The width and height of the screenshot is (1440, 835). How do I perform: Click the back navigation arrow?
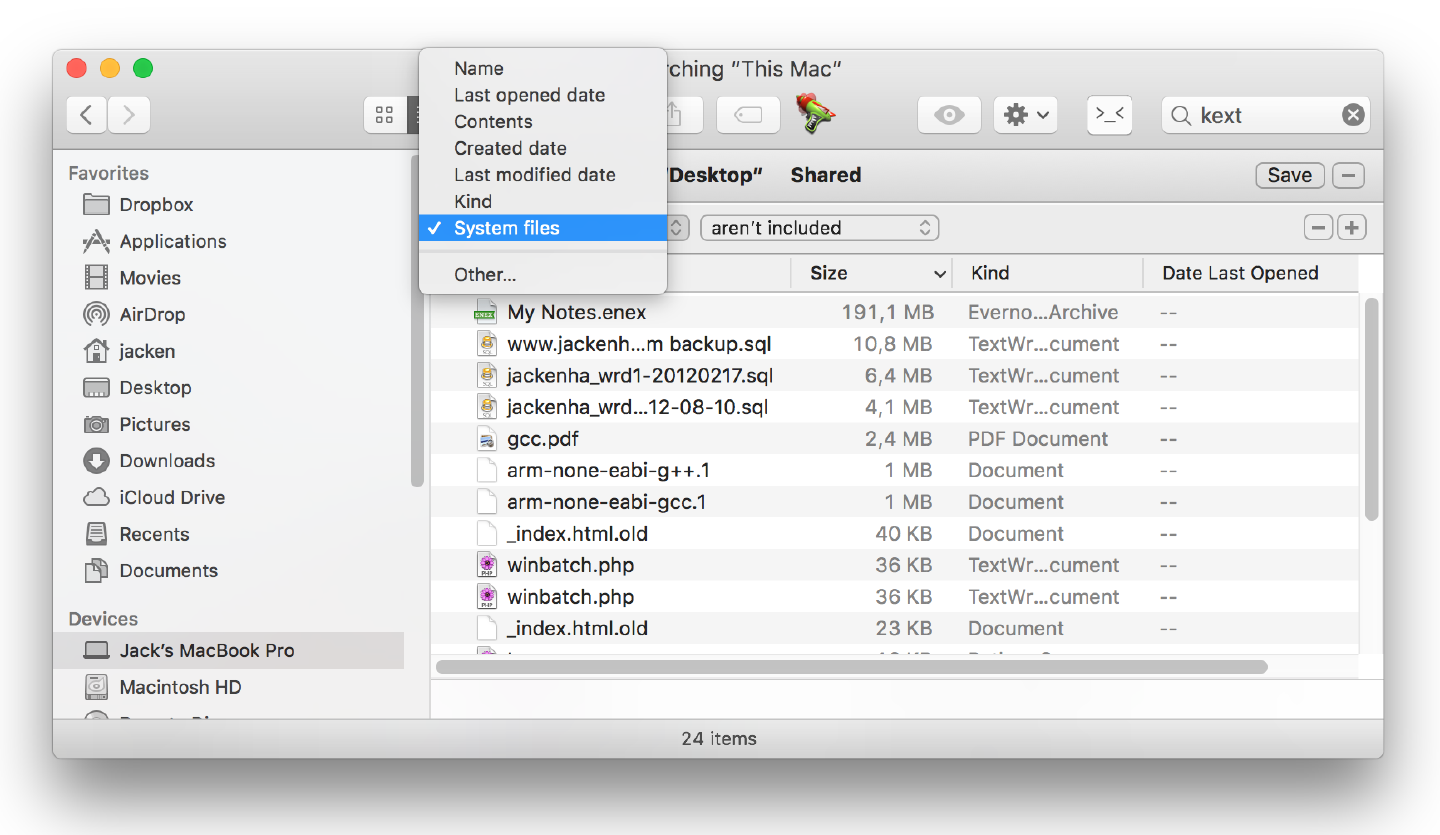click(87, 115)
